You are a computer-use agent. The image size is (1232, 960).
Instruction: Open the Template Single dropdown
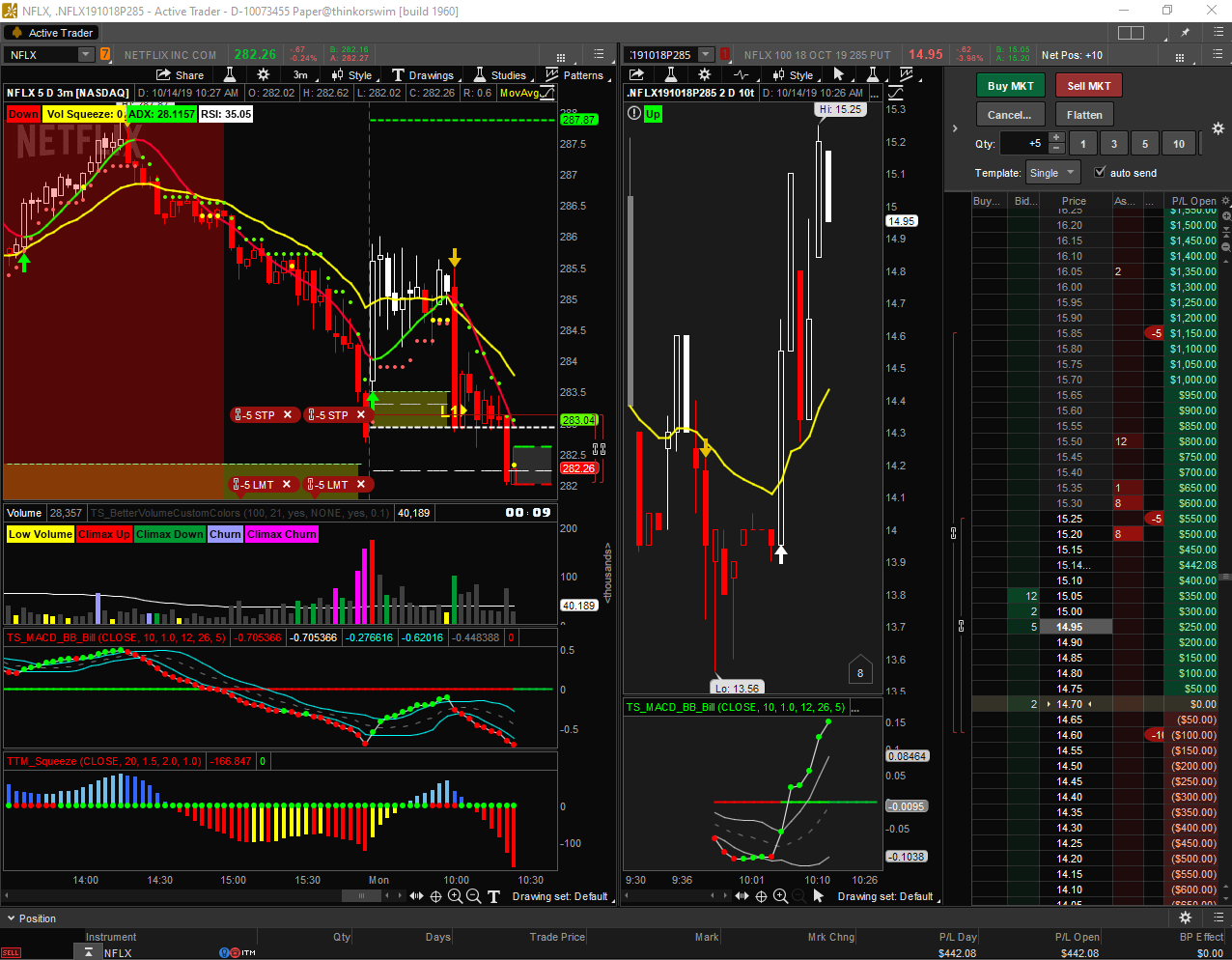(x=1052, y=173)
